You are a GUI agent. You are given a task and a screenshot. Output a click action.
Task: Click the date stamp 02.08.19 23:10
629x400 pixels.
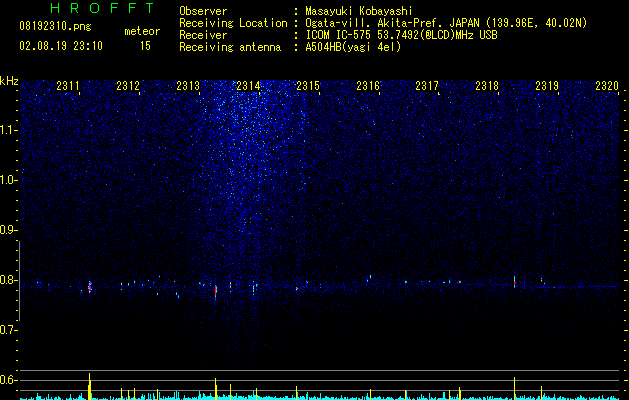61,46
